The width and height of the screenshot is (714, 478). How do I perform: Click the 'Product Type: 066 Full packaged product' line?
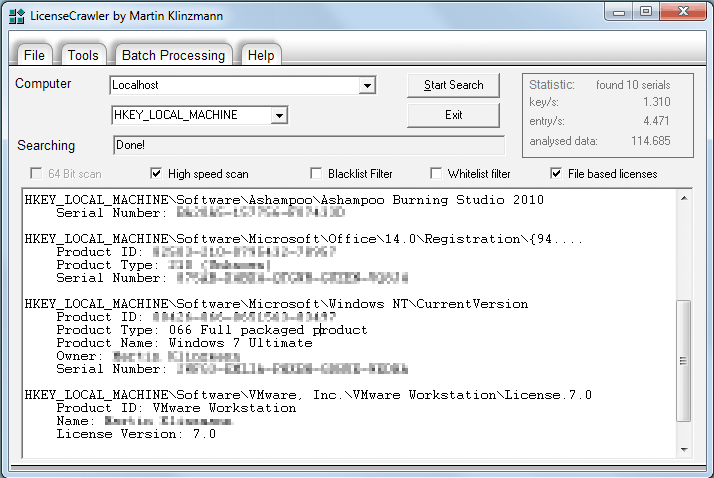[212, 330]
